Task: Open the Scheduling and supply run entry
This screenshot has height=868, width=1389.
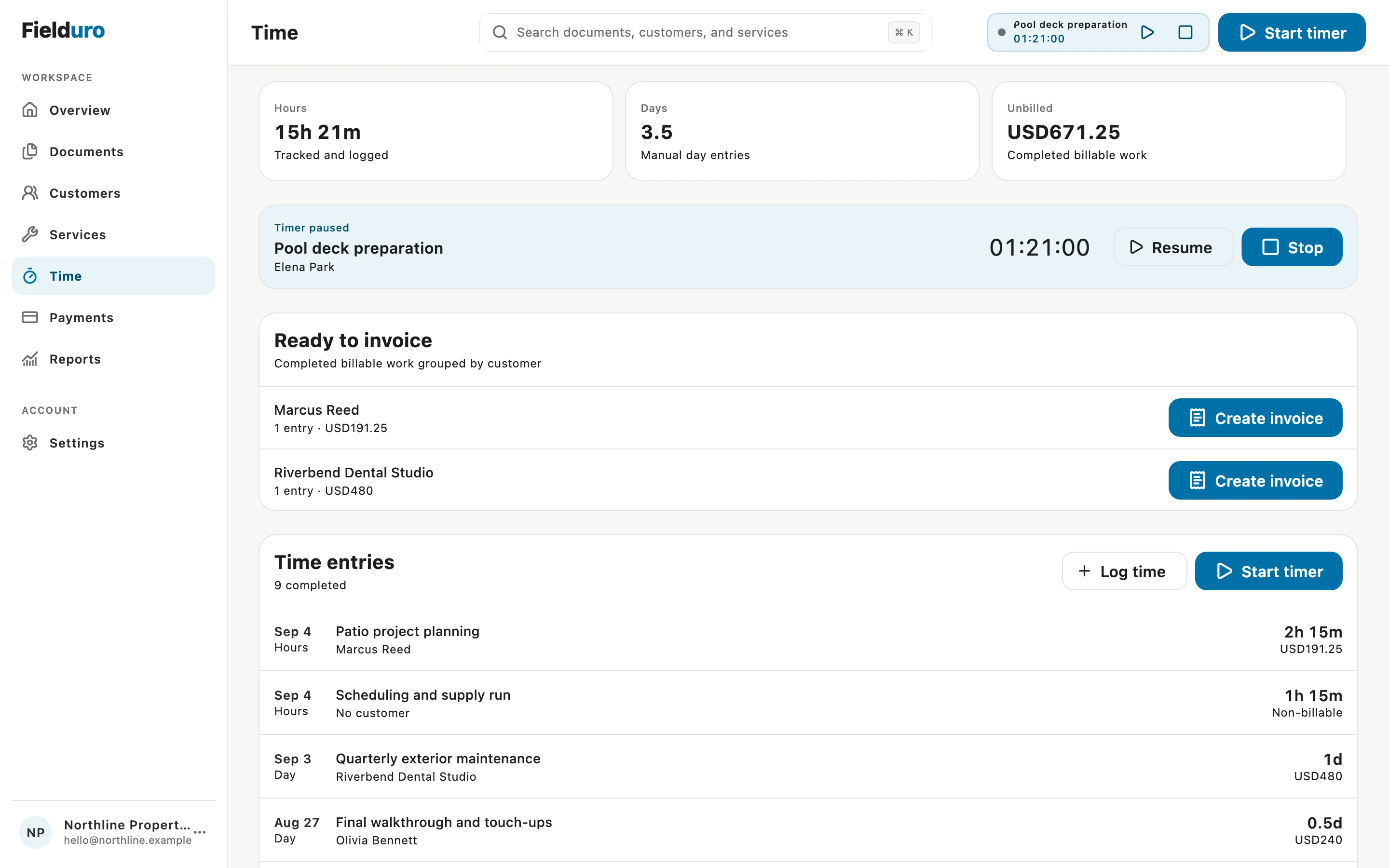Action: [808, 703]
